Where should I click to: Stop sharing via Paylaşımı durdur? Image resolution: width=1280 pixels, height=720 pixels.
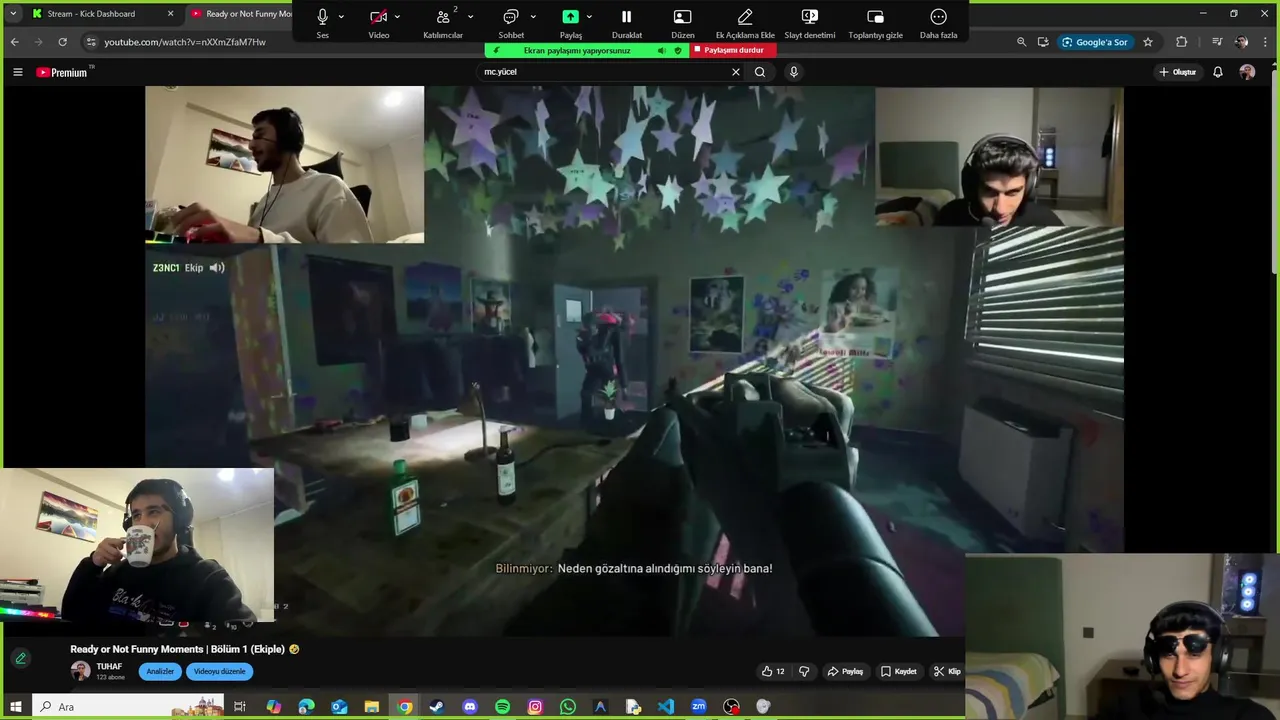(x=734, y=50)
